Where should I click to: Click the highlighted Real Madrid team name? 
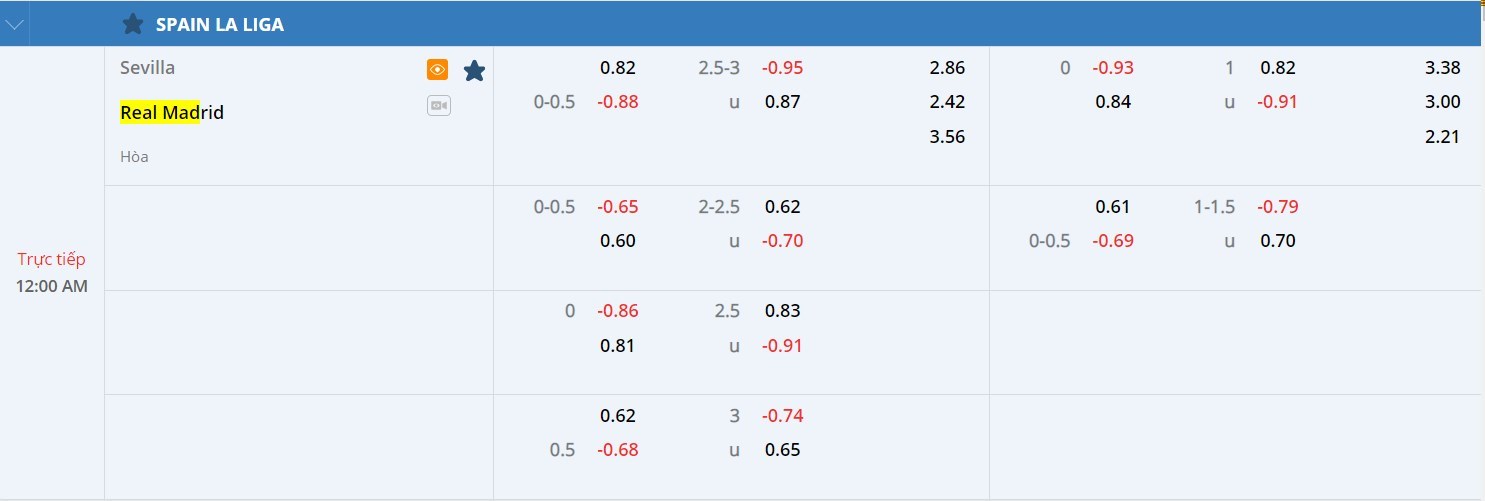point(171,113)
